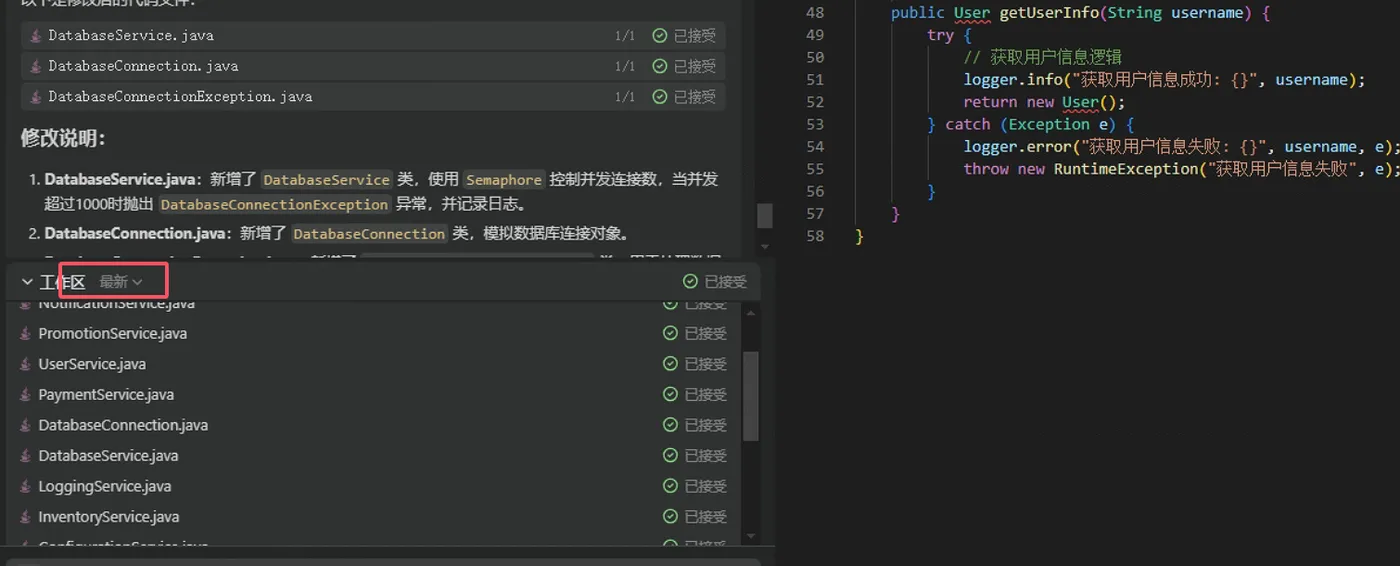Click accepted checkmark on LoggingService.java row

point(670,486)
